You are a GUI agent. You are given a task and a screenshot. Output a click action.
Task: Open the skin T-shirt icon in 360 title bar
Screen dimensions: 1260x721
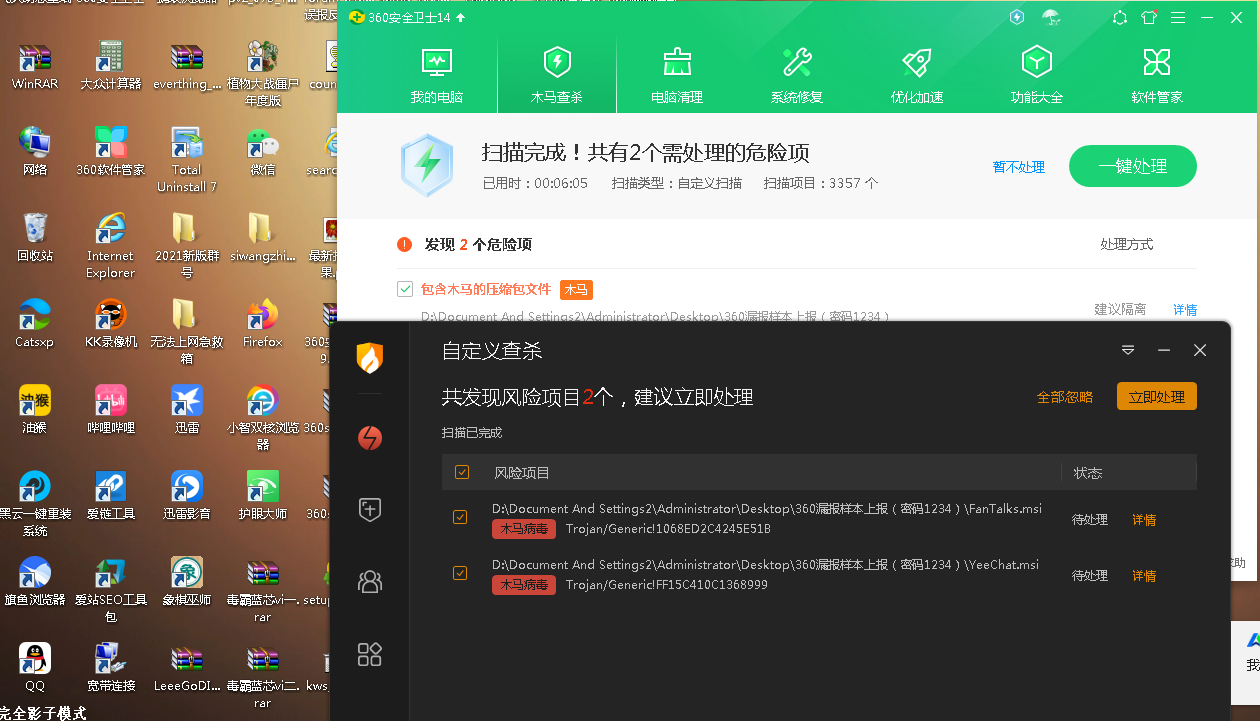coord(1149,17)
